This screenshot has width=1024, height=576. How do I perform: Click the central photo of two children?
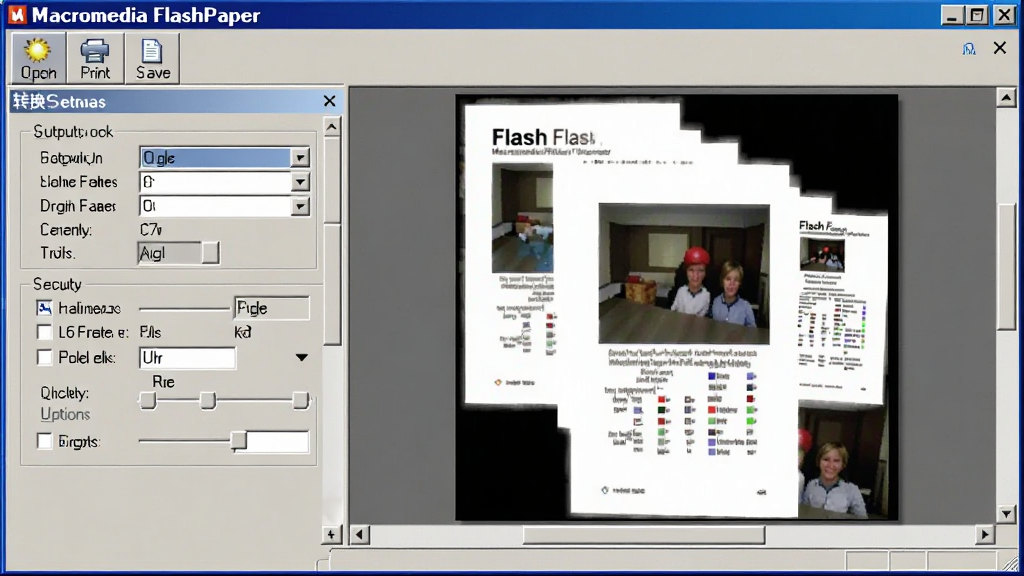(684, 274)
